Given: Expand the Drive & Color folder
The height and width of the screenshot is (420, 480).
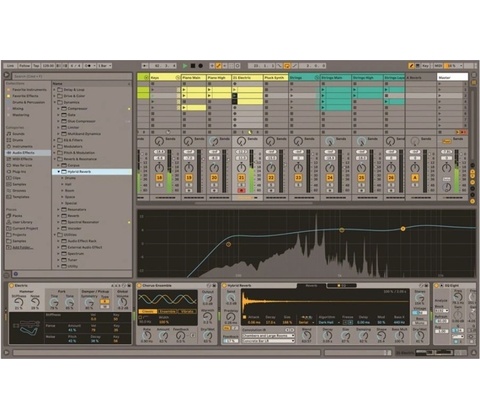Looking at the screenshot, I should [54, 96].
